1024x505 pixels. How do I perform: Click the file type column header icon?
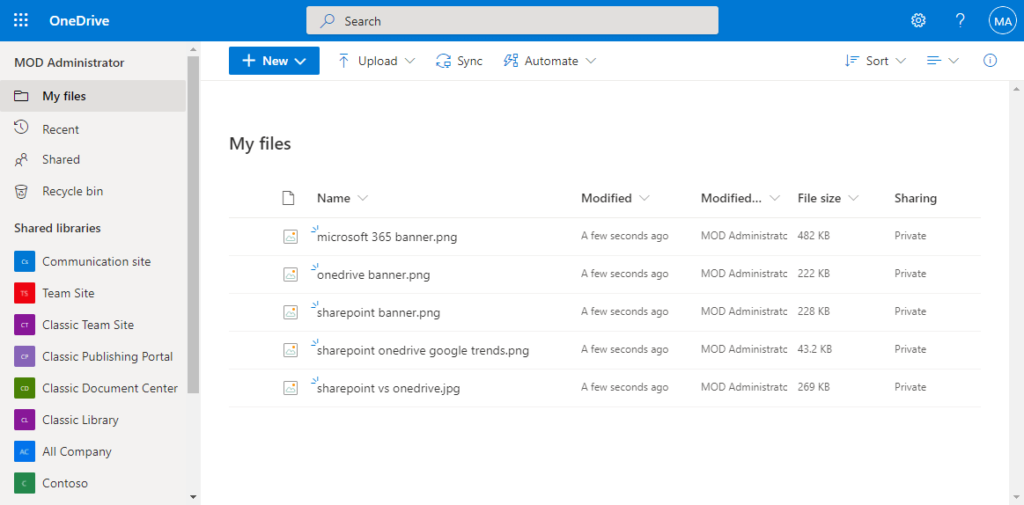pyautogui.click(x=288, y=199)
